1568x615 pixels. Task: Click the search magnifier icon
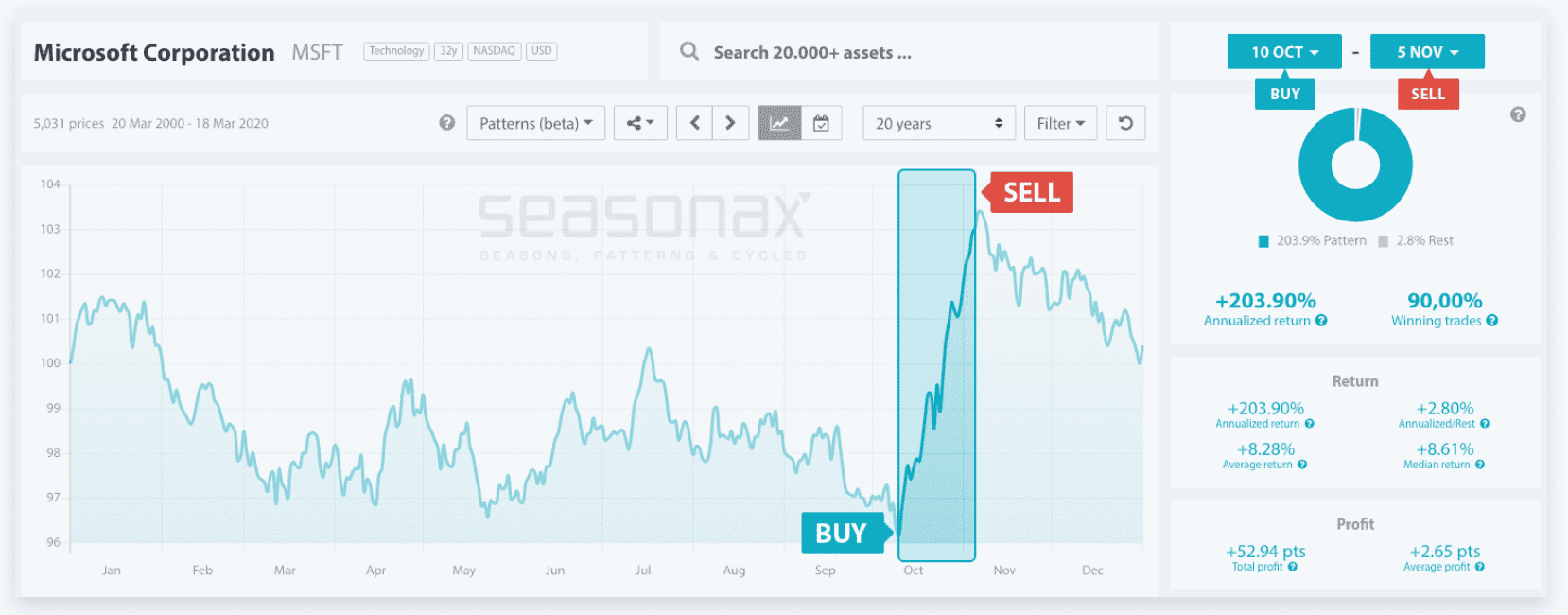pyautogui.click(x=689, y=52)
